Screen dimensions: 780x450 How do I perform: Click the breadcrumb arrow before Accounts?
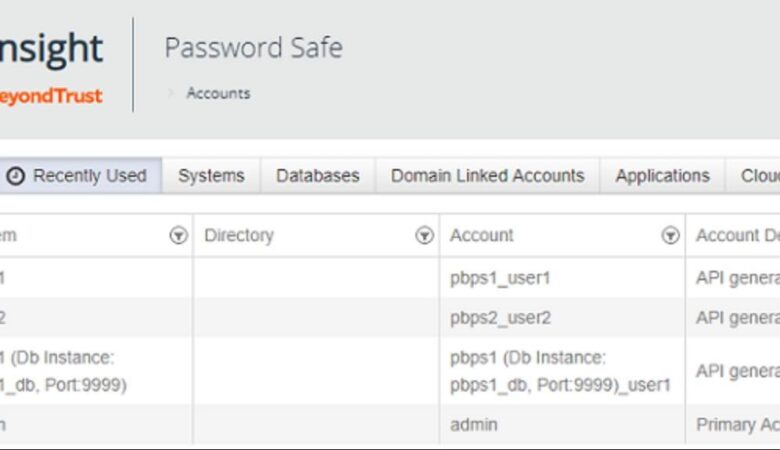[x=171, y=93]
